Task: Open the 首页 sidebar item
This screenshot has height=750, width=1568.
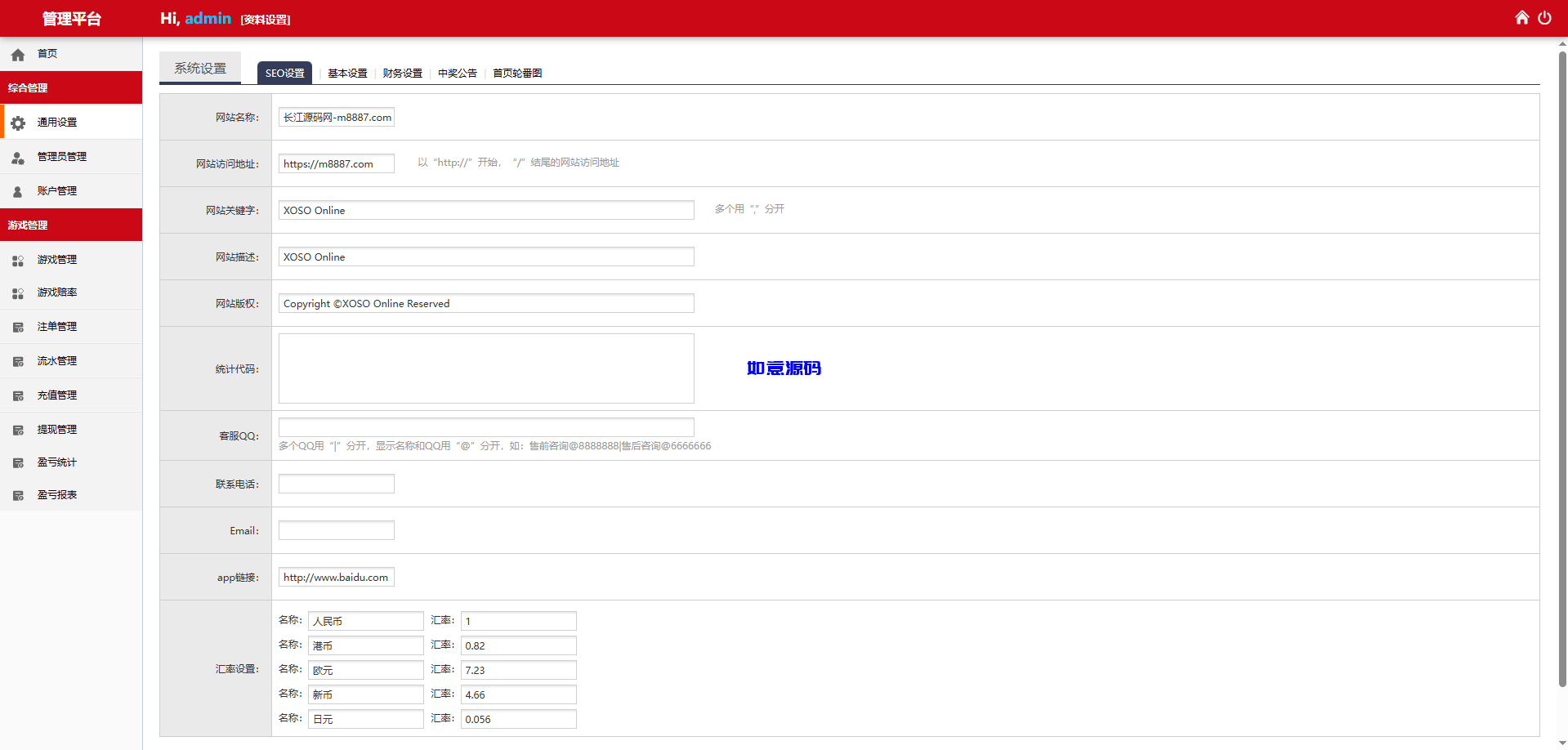Action: [71, 54]
